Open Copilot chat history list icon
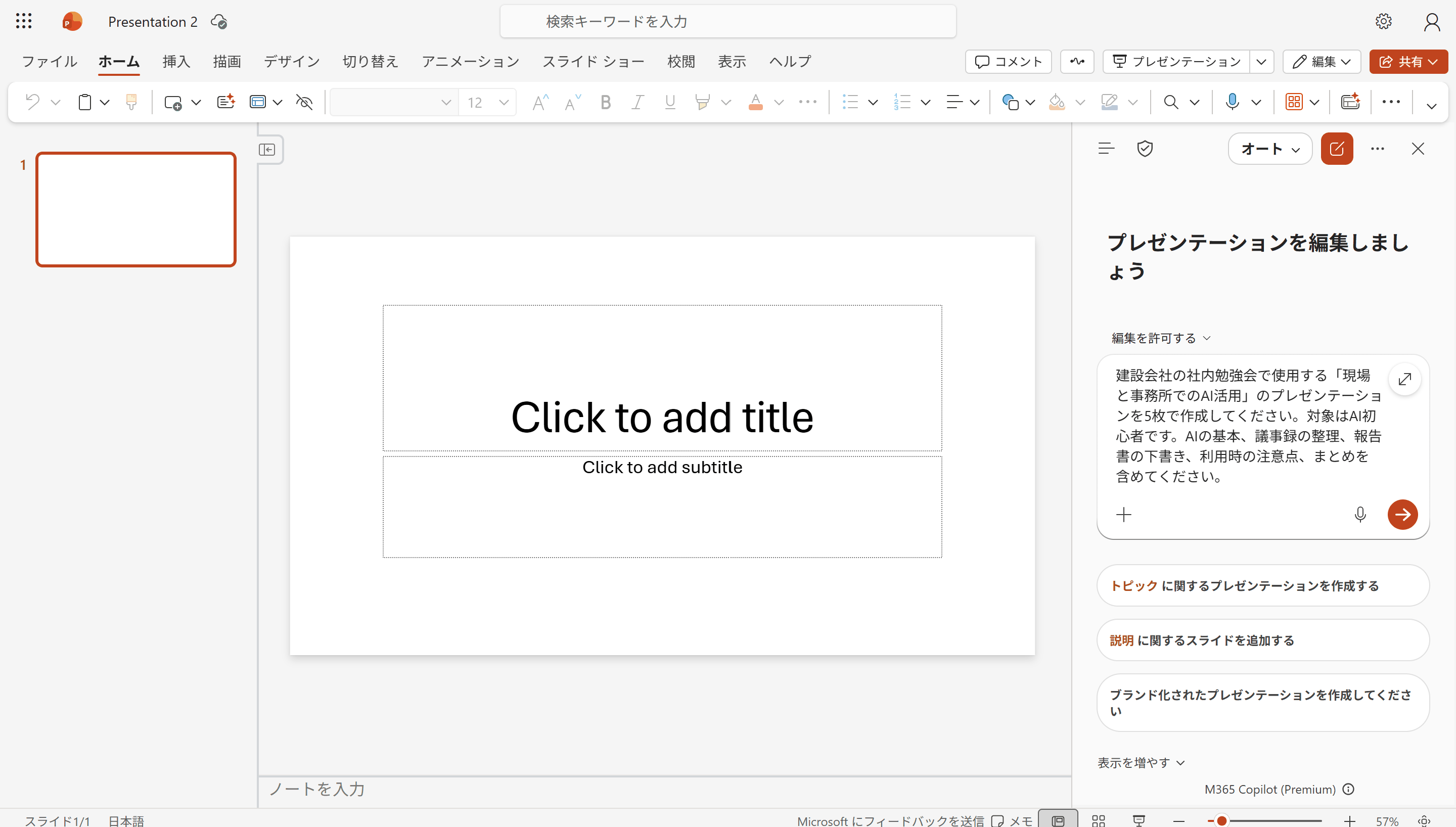 [1106, 149]
